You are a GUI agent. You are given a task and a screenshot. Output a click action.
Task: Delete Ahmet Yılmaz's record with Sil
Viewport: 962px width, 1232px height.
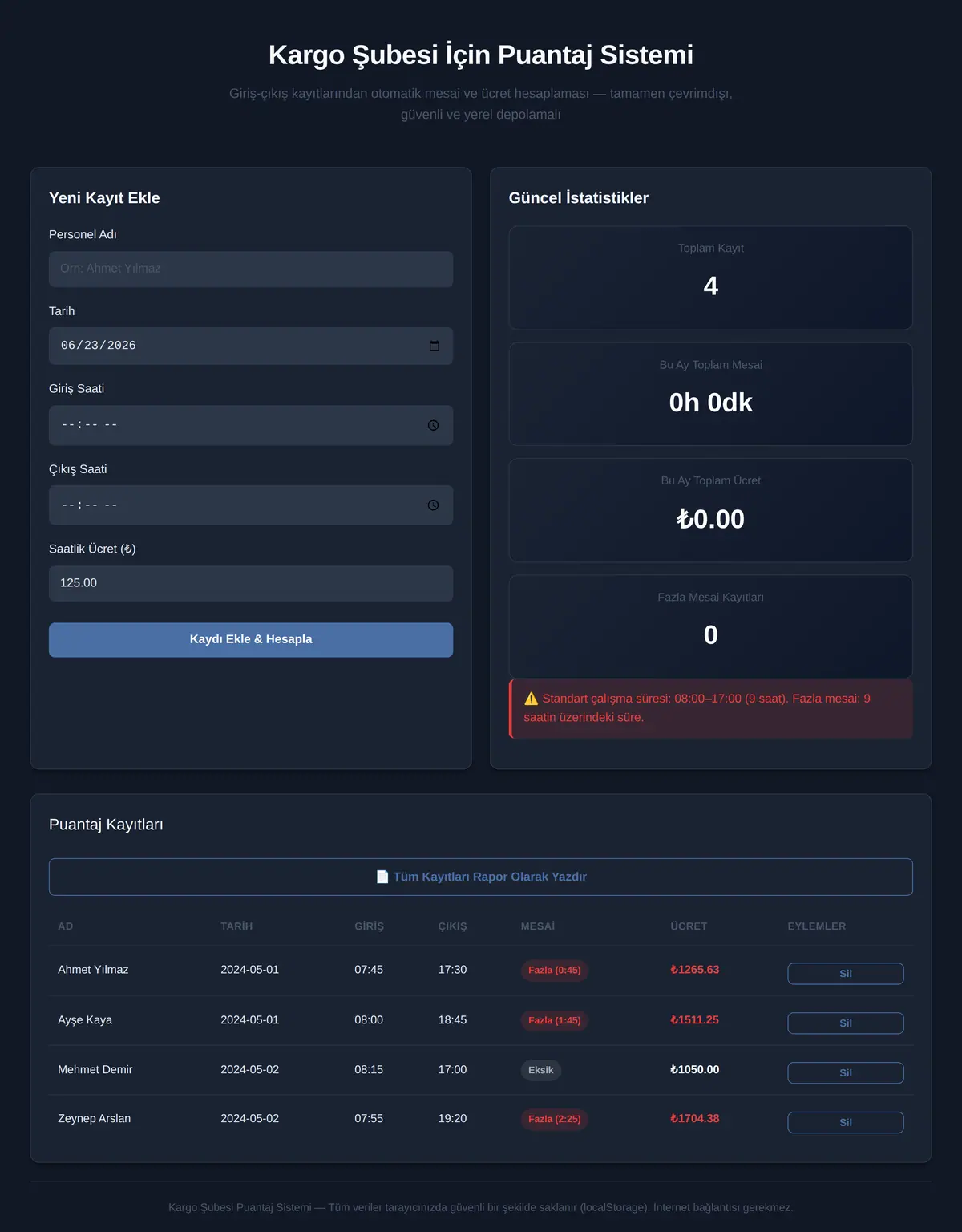[x=846, y=974]
